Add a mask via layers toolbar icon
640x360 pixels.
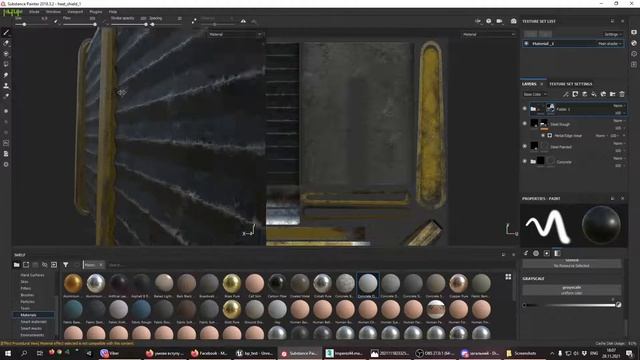[575, 94]
